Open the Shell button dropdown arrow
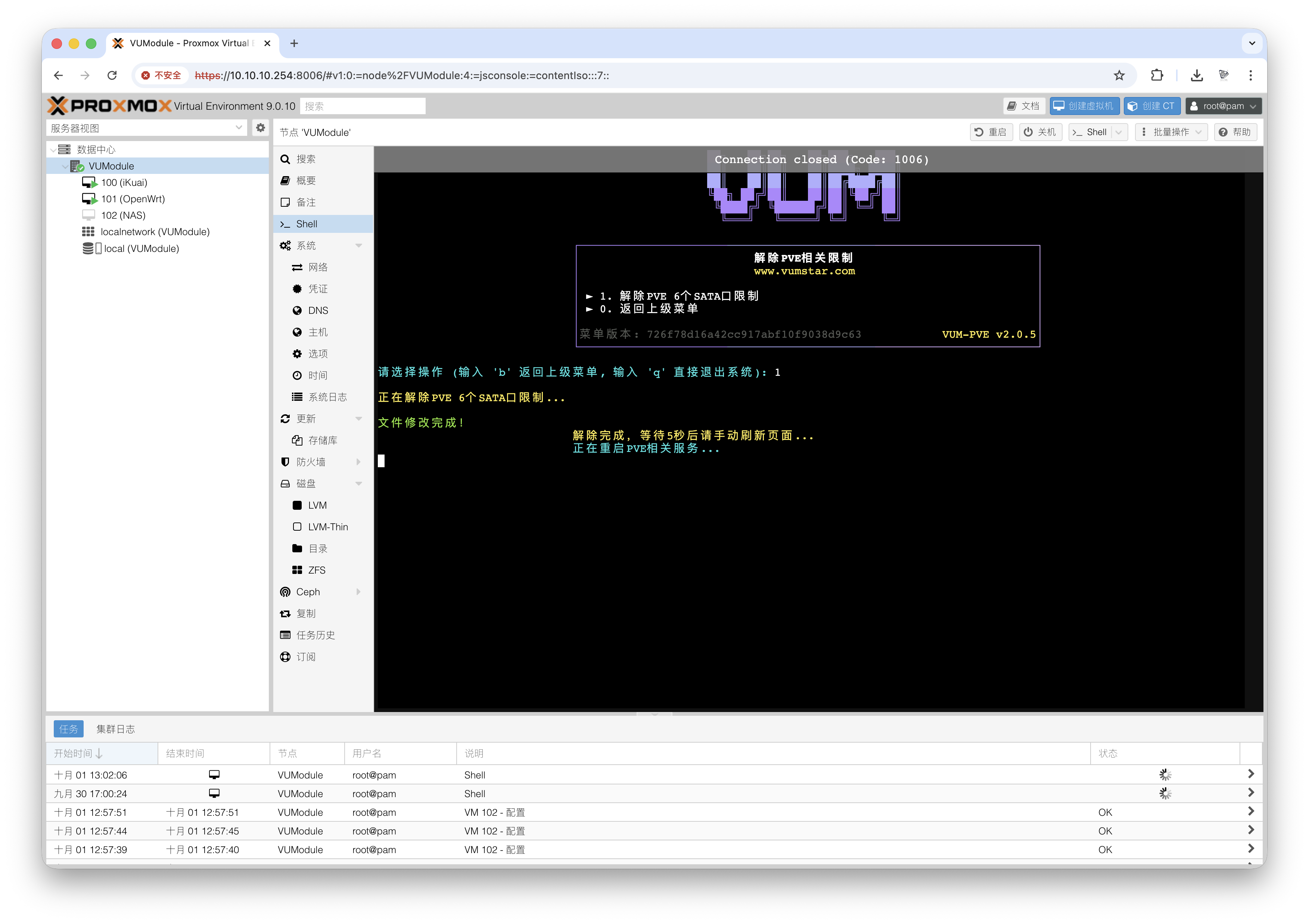The height and width of the screenshot is (924, 1309). click(x=1119, y=132)
